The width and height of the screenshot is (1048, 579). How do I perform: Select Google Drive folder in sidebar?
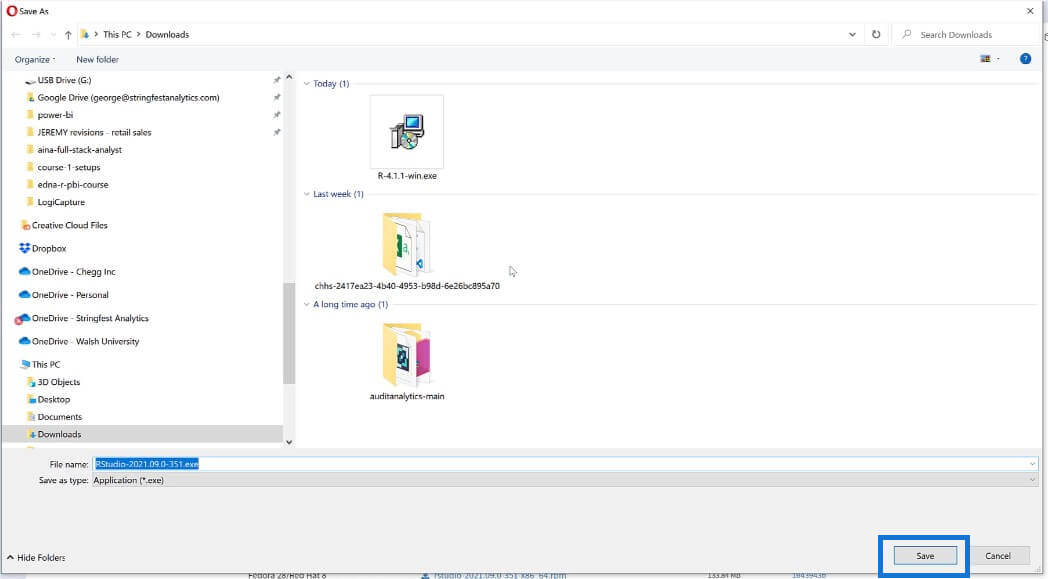[x=128, y=98]
